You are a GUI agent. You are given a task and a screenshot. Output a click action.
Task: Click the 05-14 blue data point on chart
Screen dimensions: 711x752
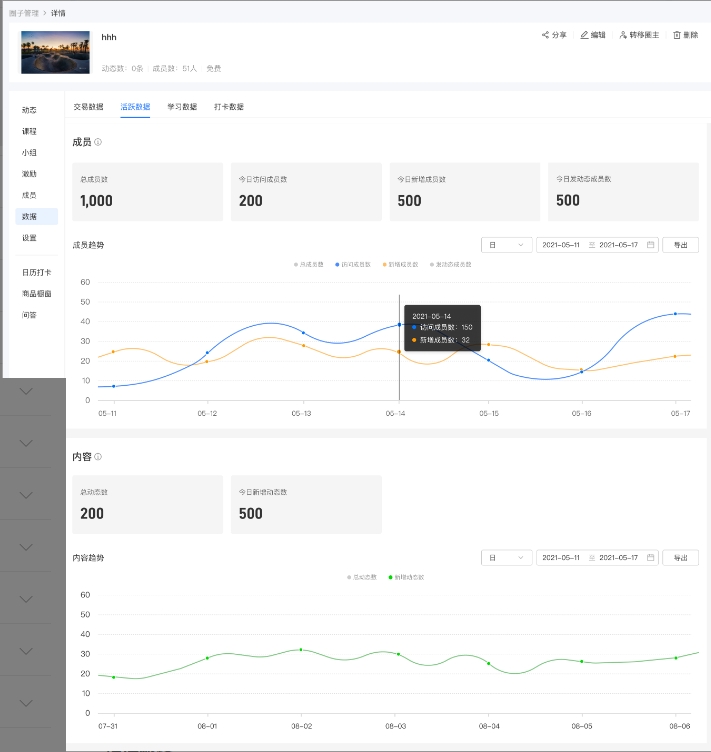tap(399, 325)
